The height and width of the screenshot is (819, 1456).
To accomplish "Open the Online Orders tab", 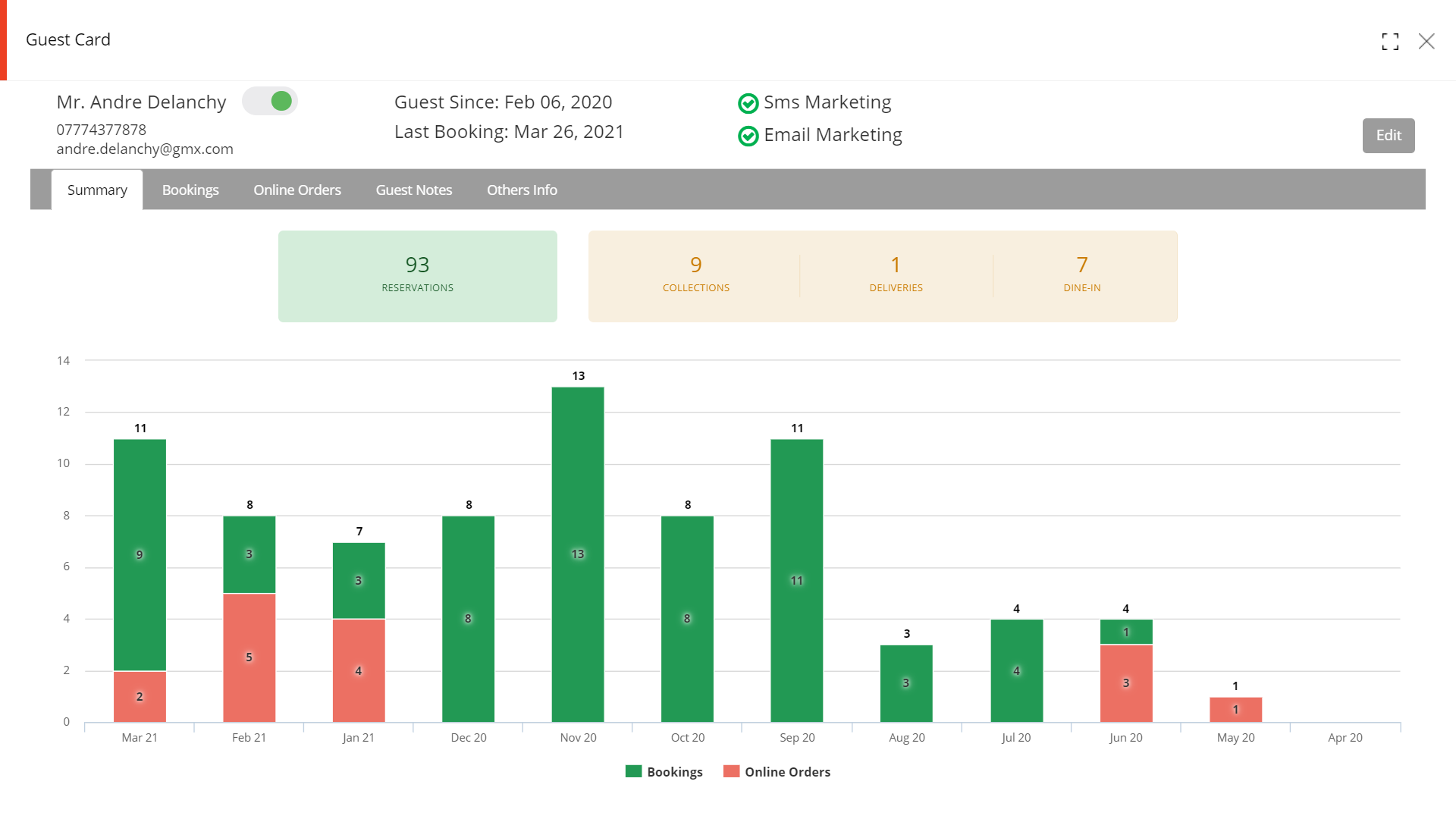I will (297, 190).
